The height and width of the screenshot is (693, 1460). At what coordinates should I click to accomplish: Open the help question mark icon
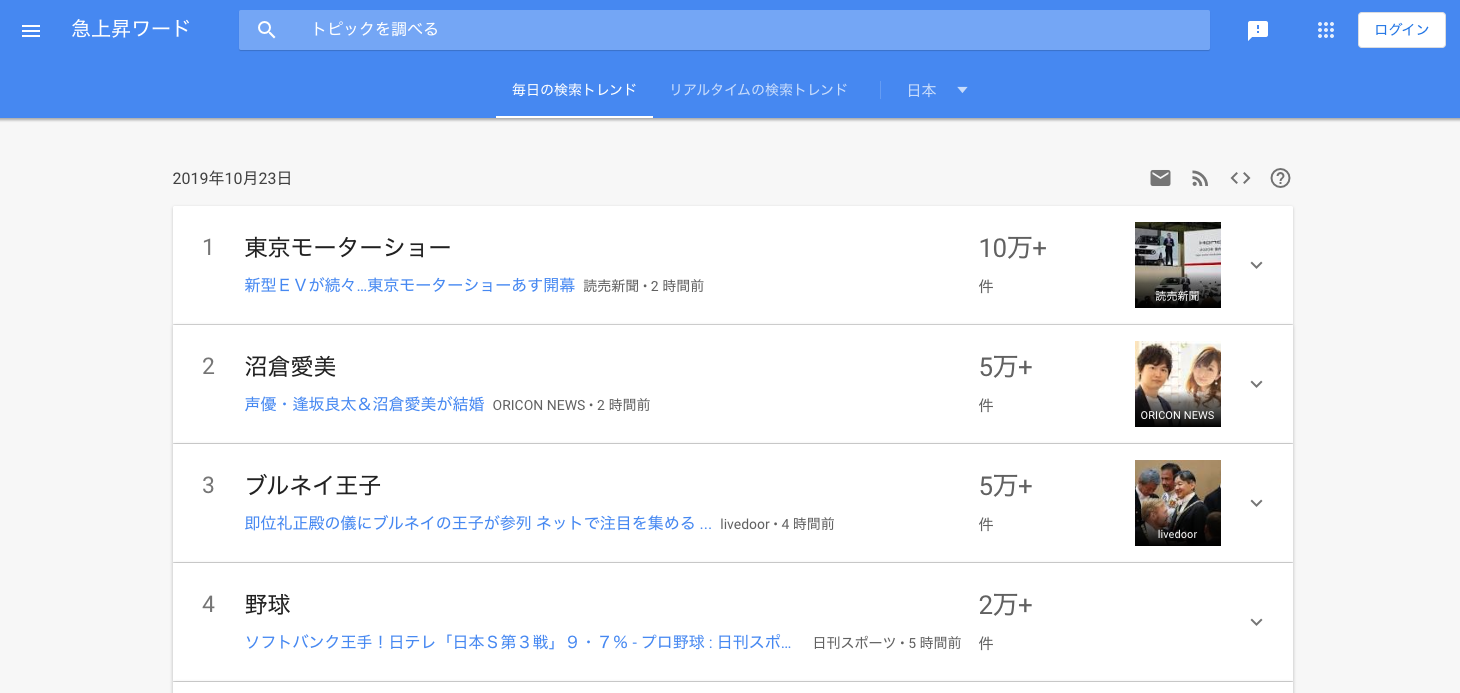1280,178
